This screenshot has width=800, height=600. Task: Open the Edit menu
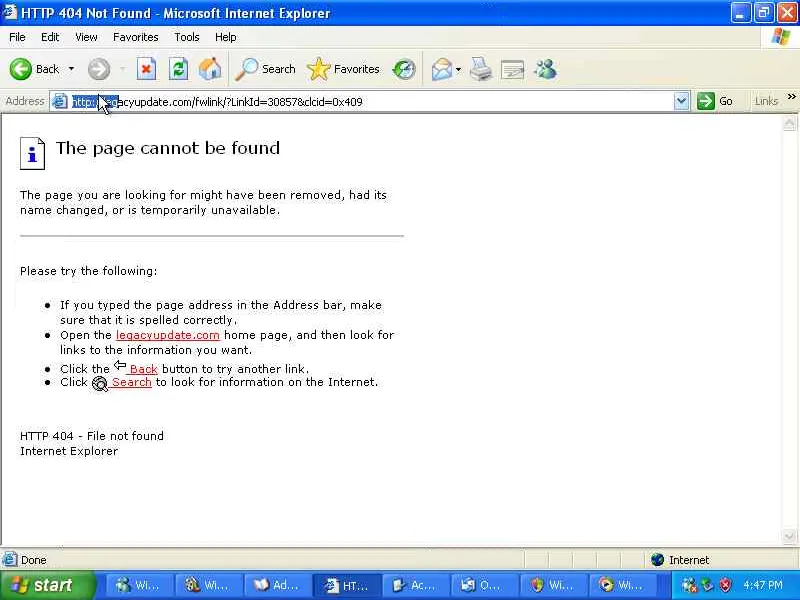tap(50, 37)
